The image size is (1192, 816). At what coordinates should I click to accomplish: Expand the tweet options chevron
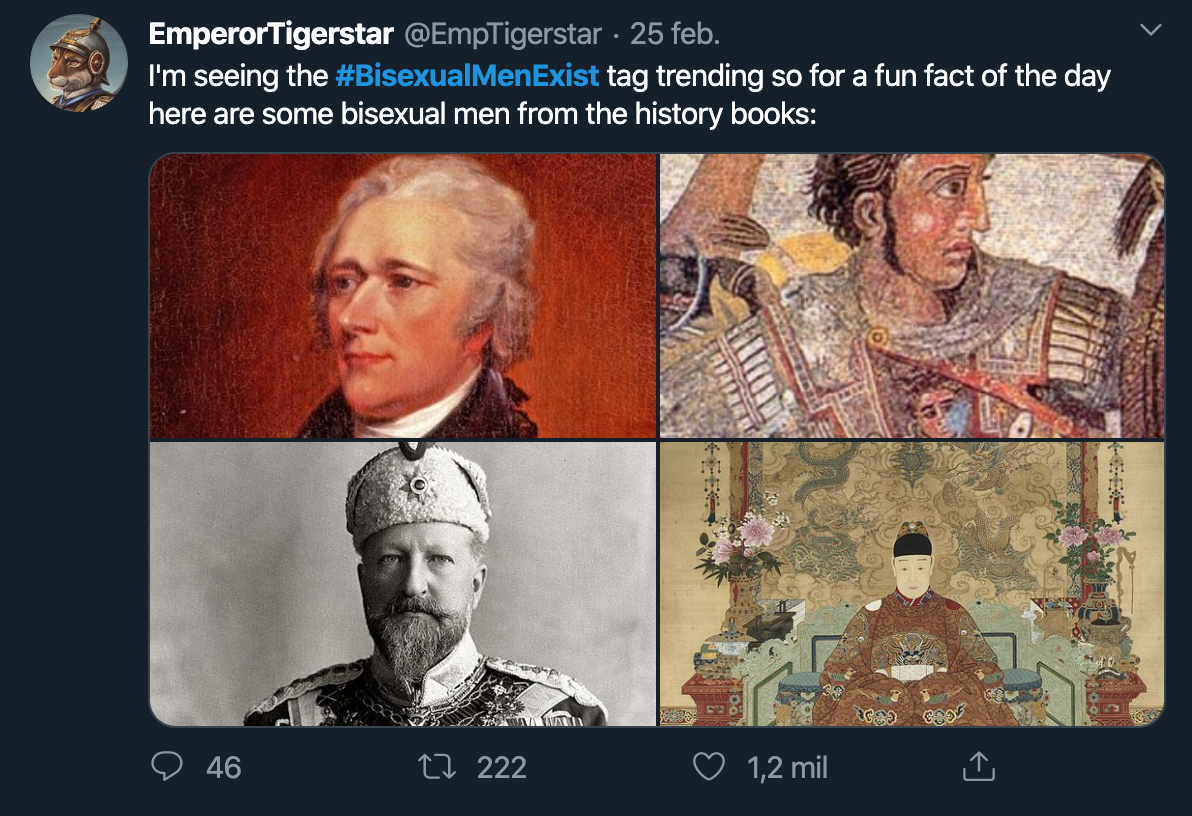(1151, 31)
